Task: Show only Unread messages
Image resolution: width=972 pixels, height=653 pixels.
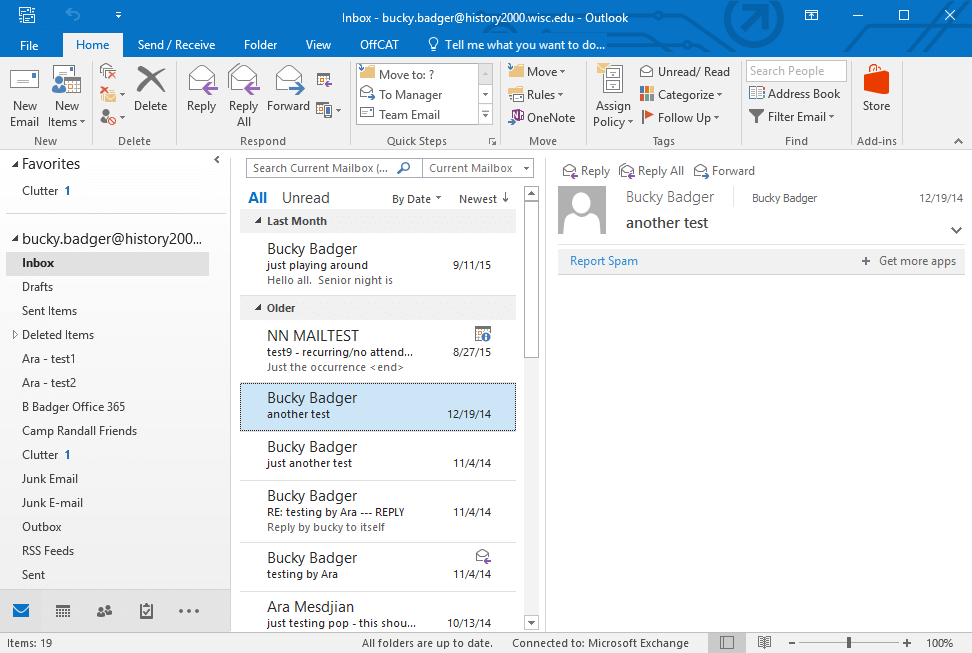Action: [305, 197]
